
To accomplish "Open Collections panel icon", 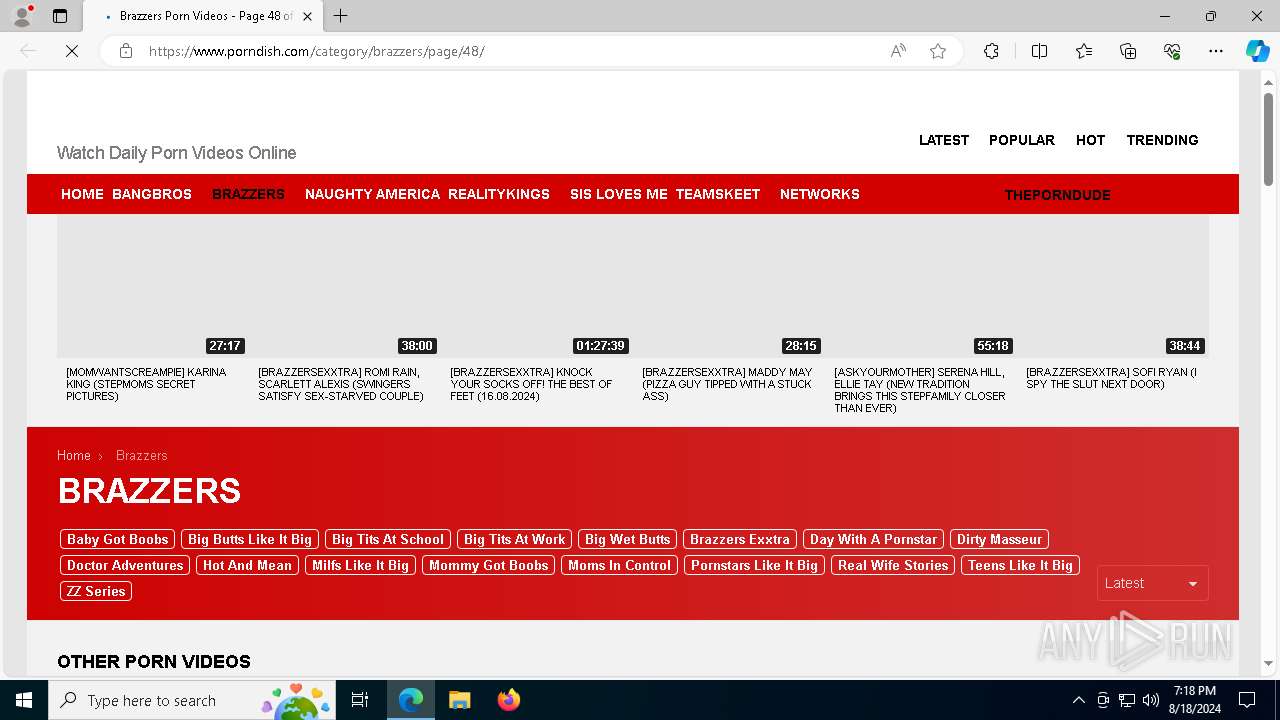I will [x=1128, y=51].
